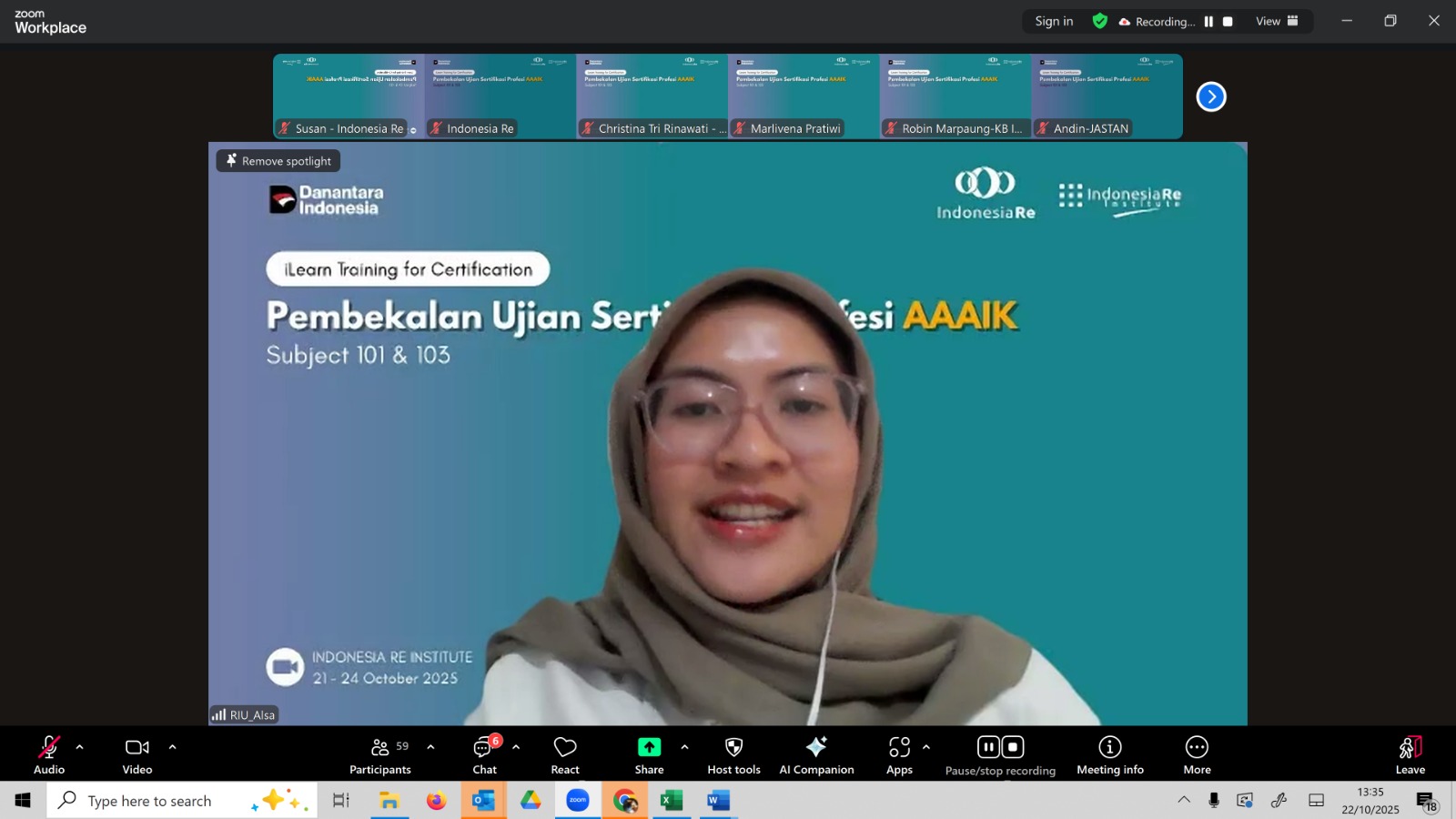The image size is (1456, 819).
Task: Expand video options arrow
Action: pos(172,747)
